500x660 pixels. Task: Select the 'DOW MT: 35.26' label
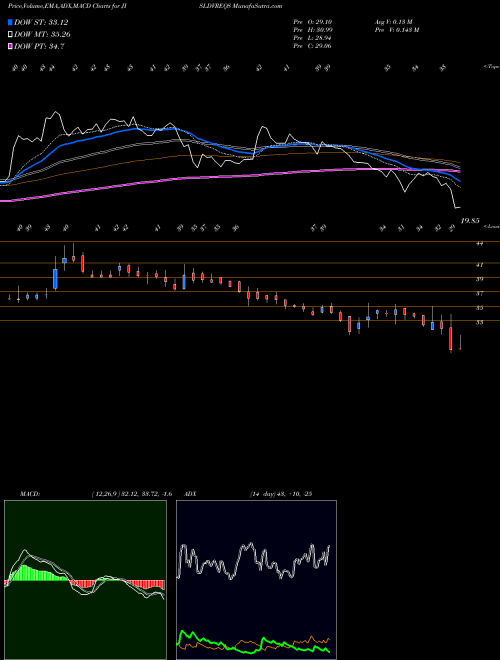(x=42, y=35)
